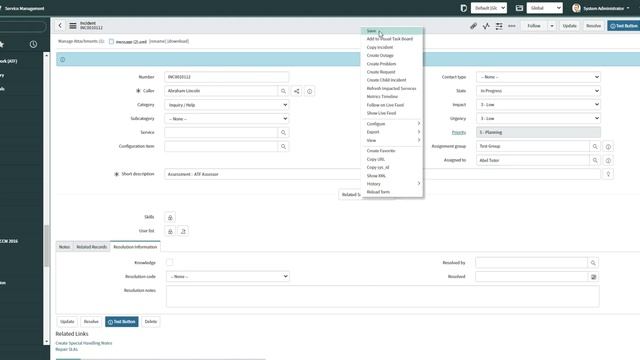Click the suggestion bulb beside Short description

(x=608, y=174)
